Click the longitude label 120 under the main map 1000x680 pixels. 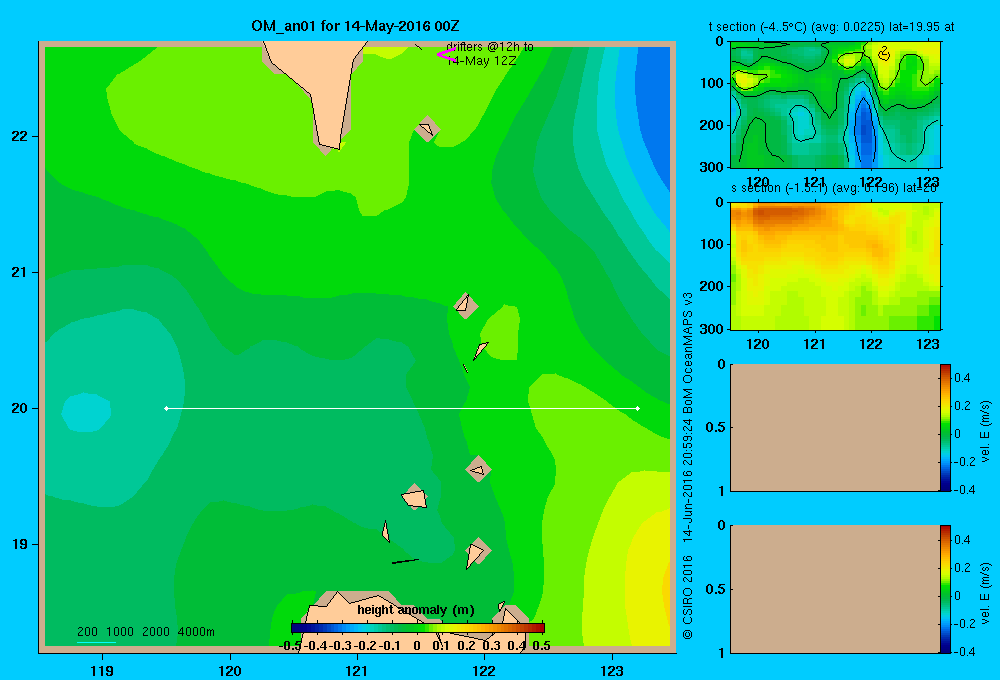pyautogui.click(x=230, y=670)
